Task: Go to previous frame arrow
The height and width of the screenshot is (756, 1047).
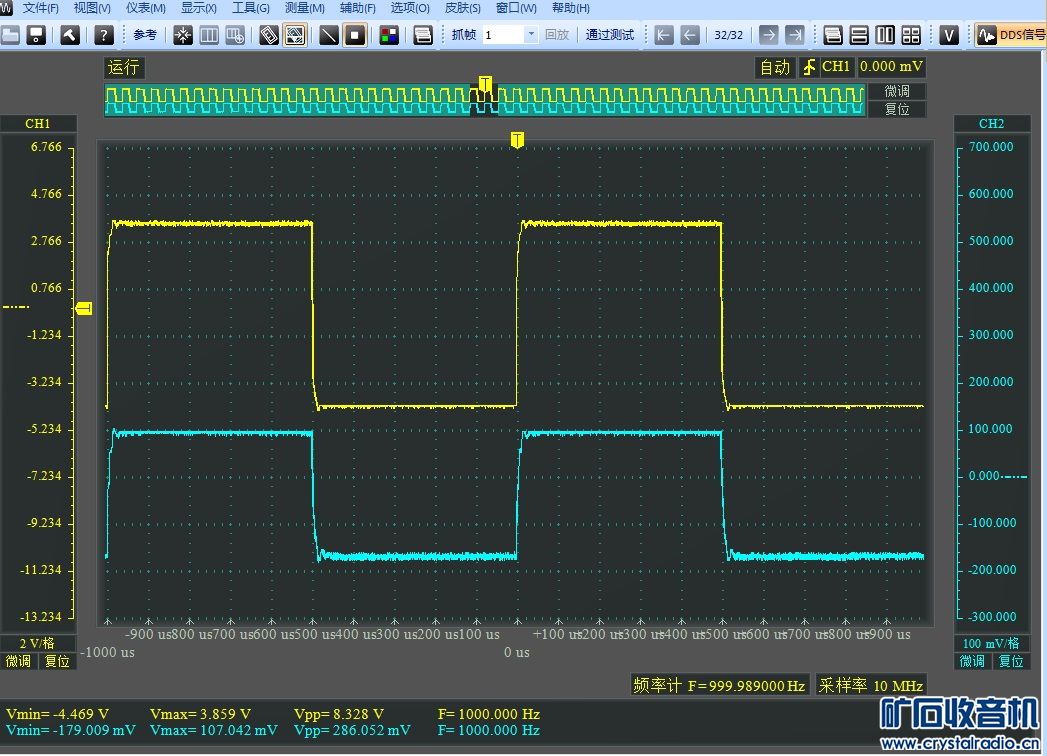Action: (x=690, y=35)
